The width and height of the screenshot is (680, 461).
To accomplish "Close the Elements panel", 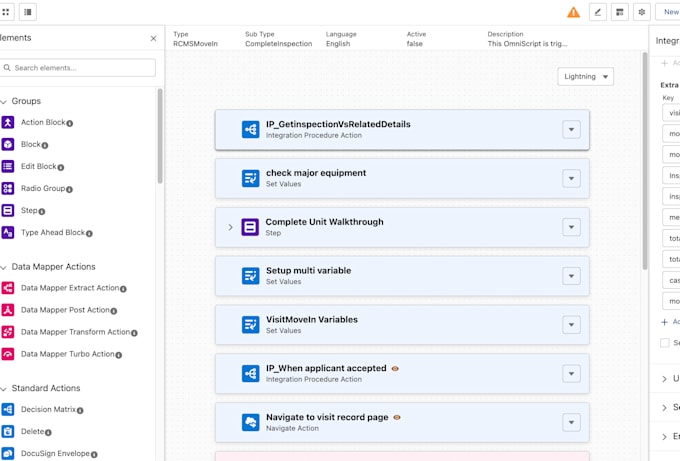I will click(x=154, y=39).
